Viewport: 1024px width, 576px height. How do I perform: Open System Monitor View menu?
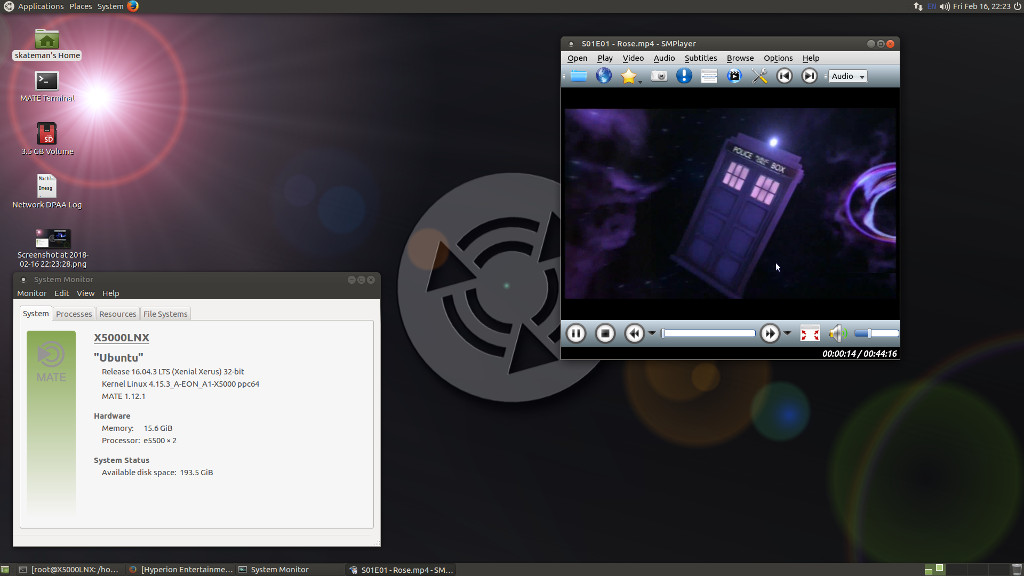click(x=86, y=293)
